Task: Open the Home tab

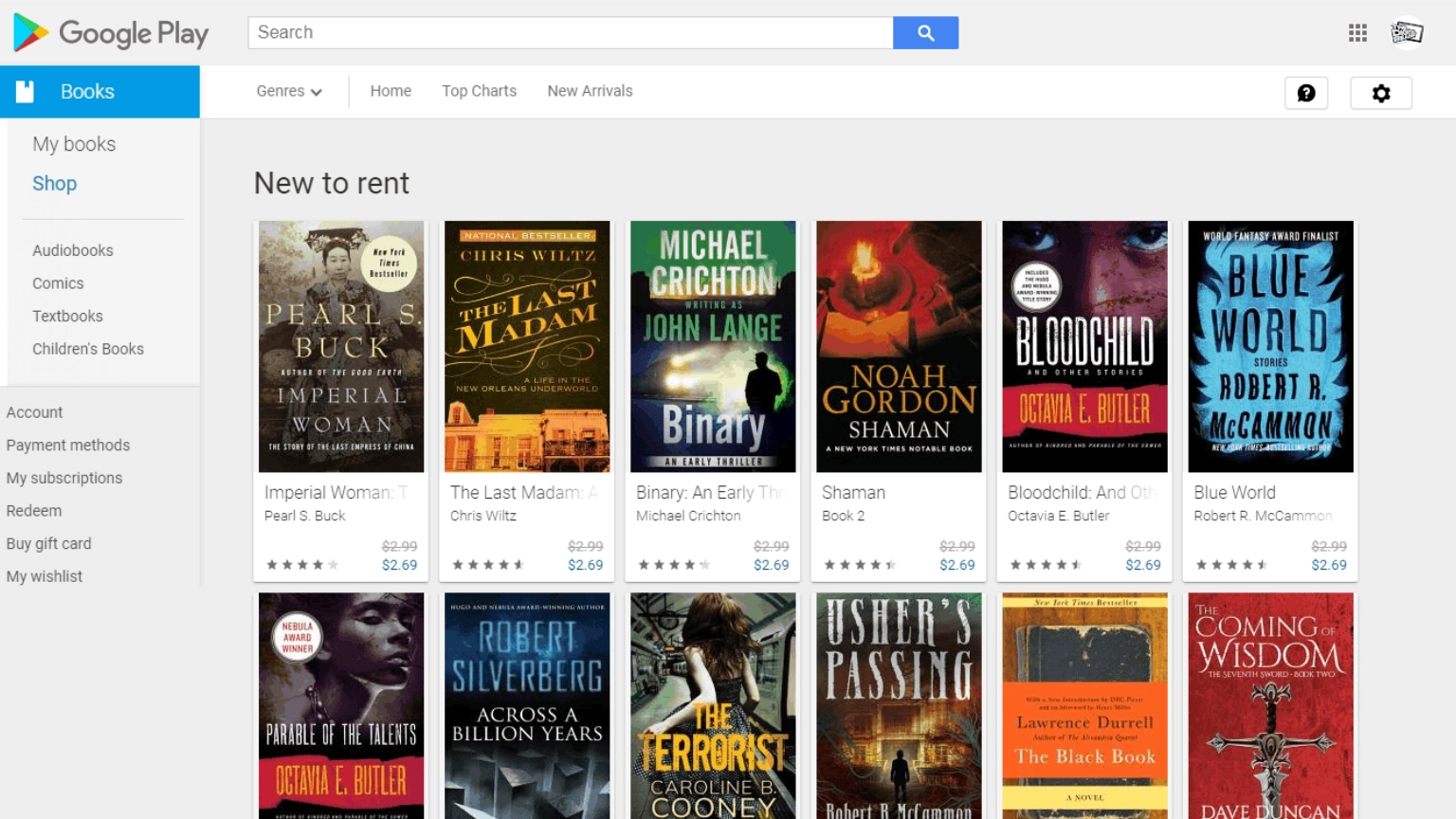Action: click(391, 91)
